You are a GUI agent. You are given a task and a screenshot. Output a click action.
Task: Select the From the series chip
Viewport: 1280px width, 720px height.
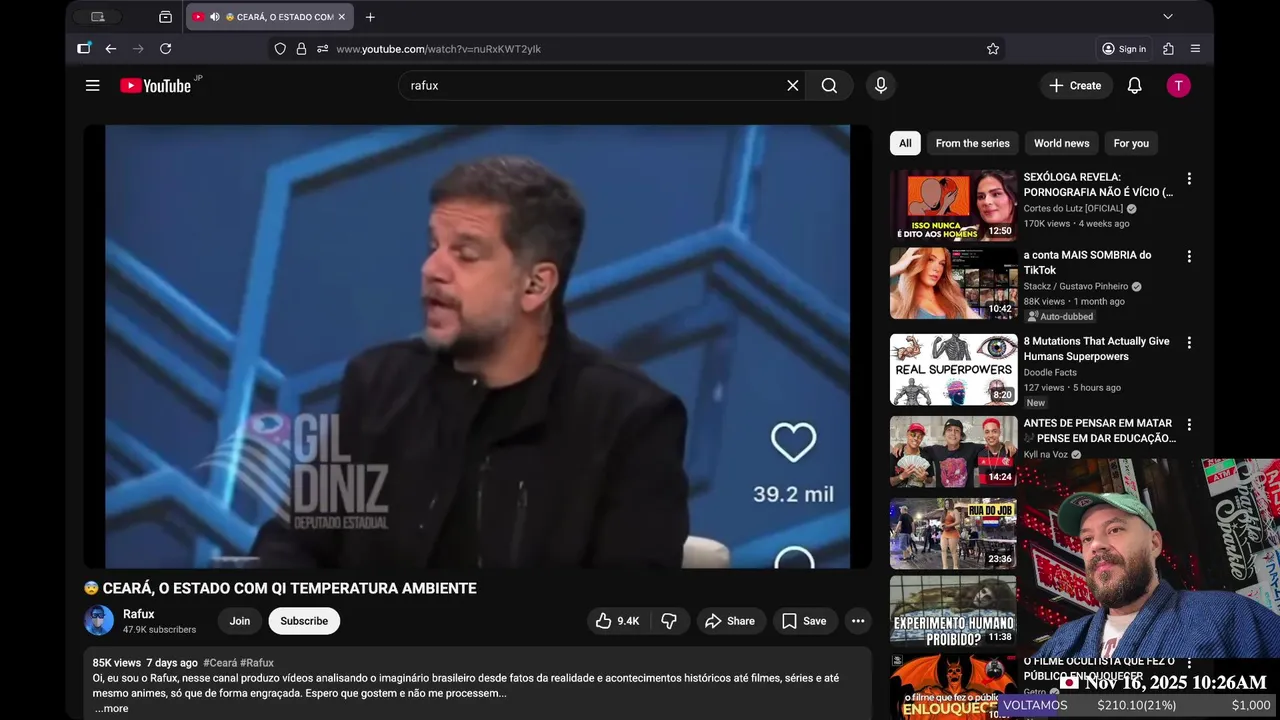point(973,144)
